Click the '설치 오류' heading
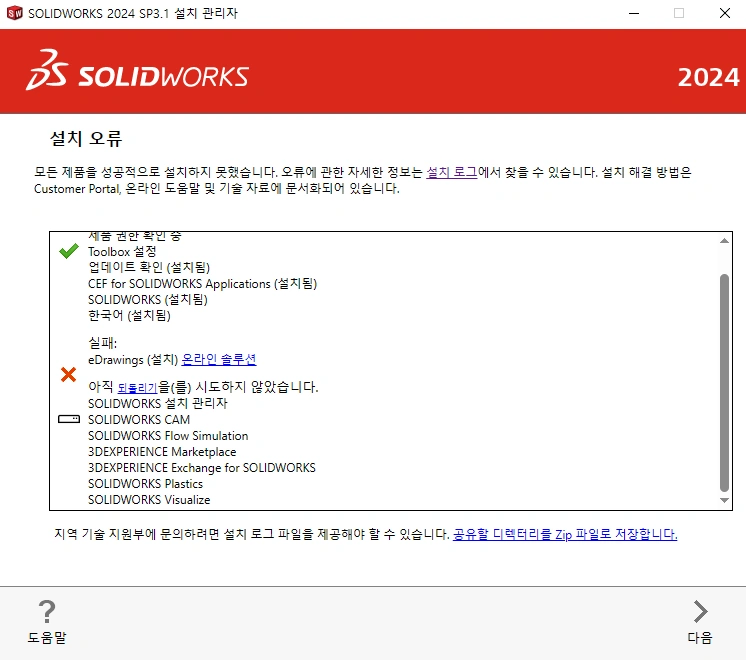 tap(86, 138)
